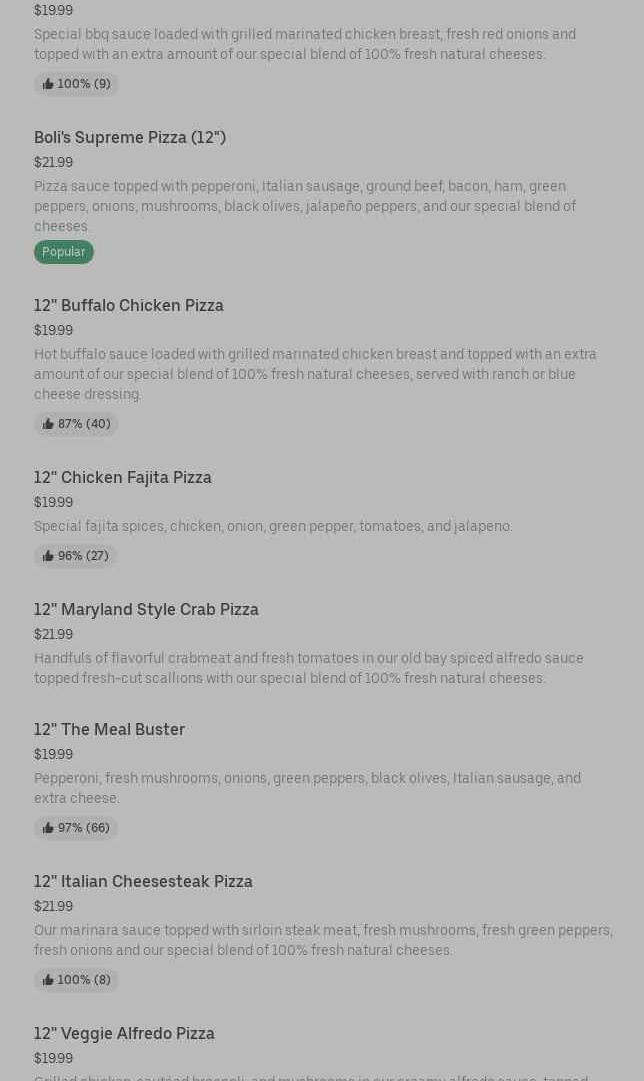
Task: Open the 12" Veggie Alfredo Pizza item
Action: click(124, 1034)
